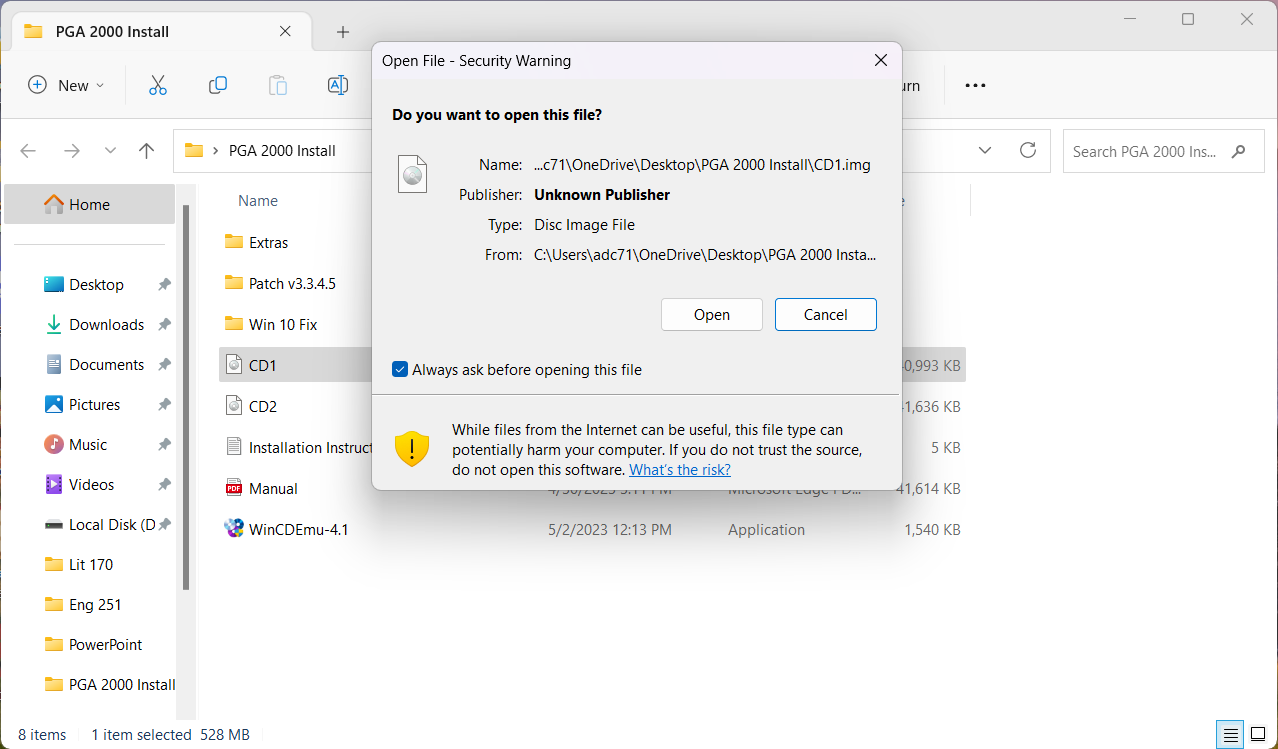Click PGA 2000 Install breadcrumb in address bar

click(x=282, y=151)
